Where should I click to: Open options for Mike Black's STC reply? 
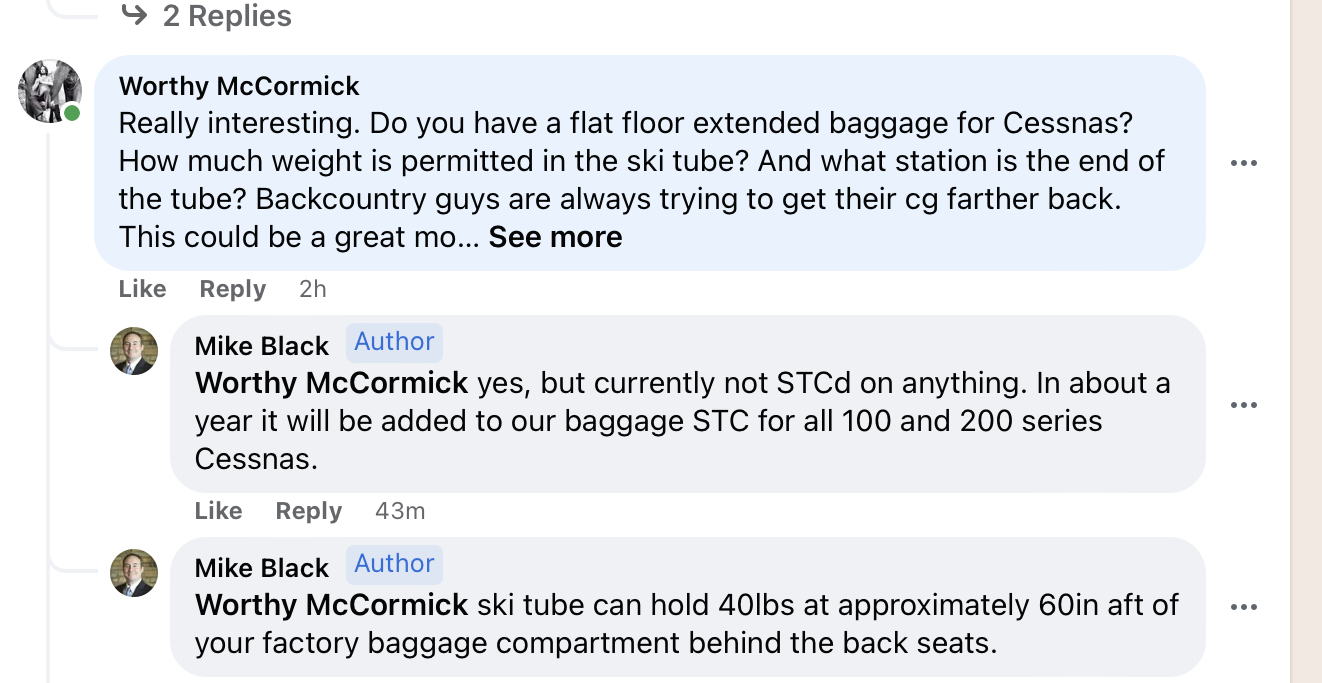pos(1243,405)
